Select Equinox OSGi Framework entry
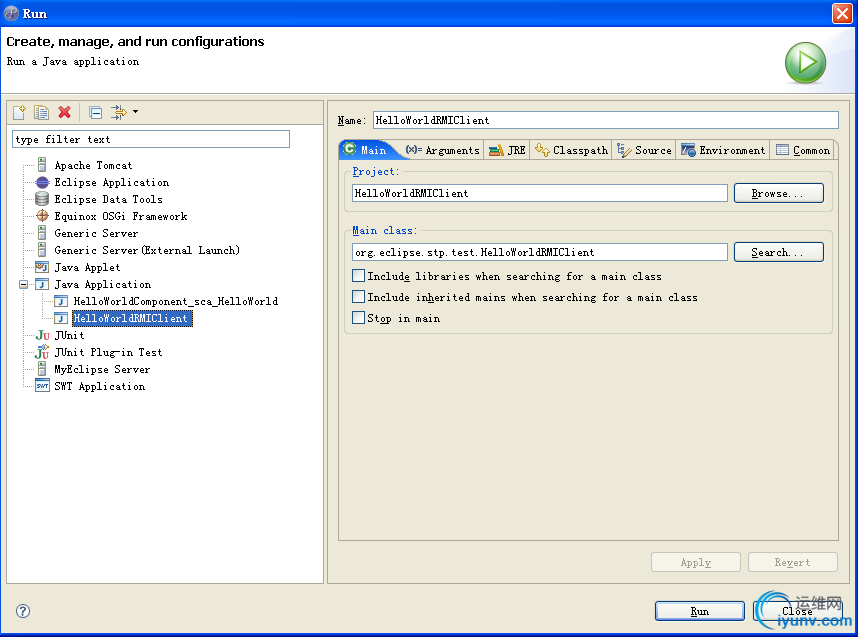The height and width of the screenshot is (637, 858). (120, 216)
